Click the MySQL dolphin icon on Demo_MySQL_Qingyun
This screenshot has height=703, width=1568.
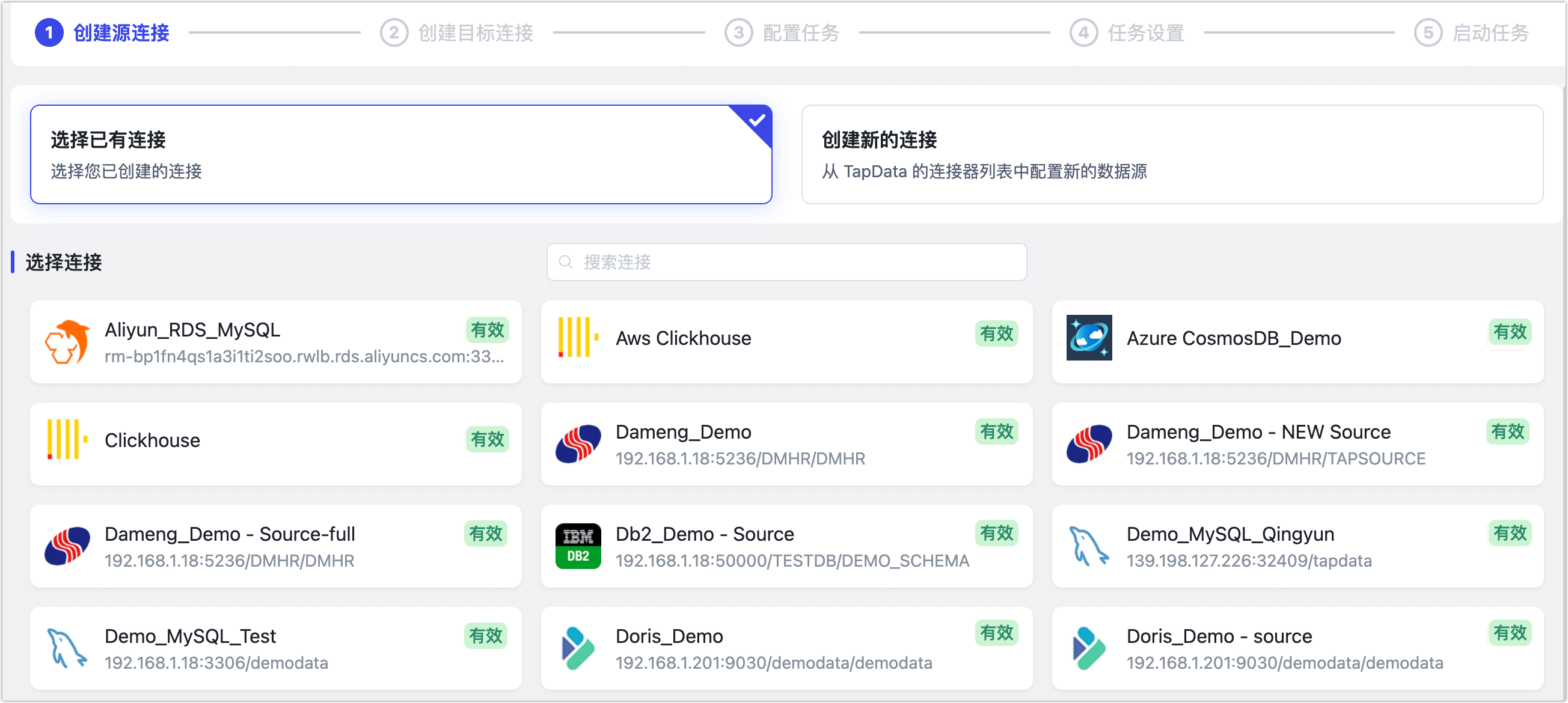coord(1089,546)
